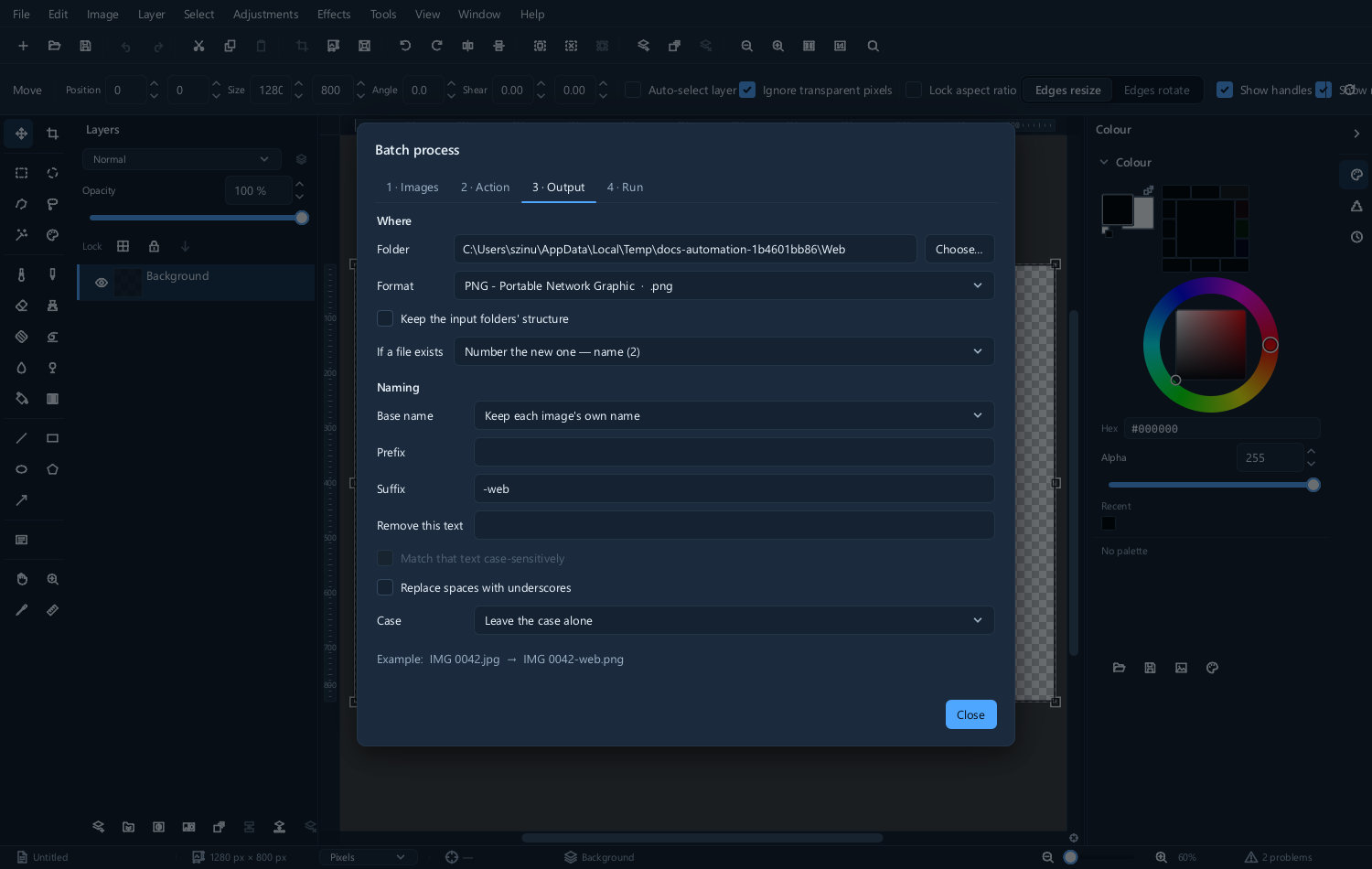Select the Rectangle shape tool
The image size is (1372, 869).
point(52,438)
